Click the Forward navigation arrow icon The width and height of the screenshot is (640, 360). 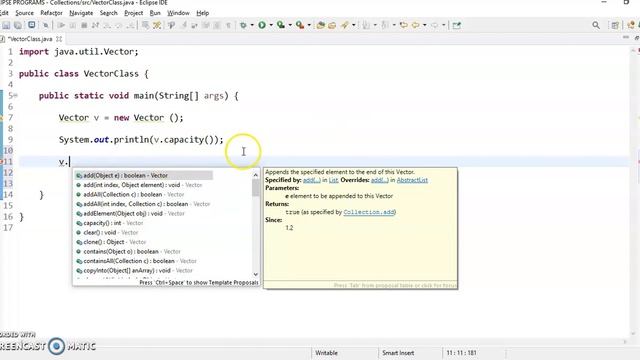point(435,25)
